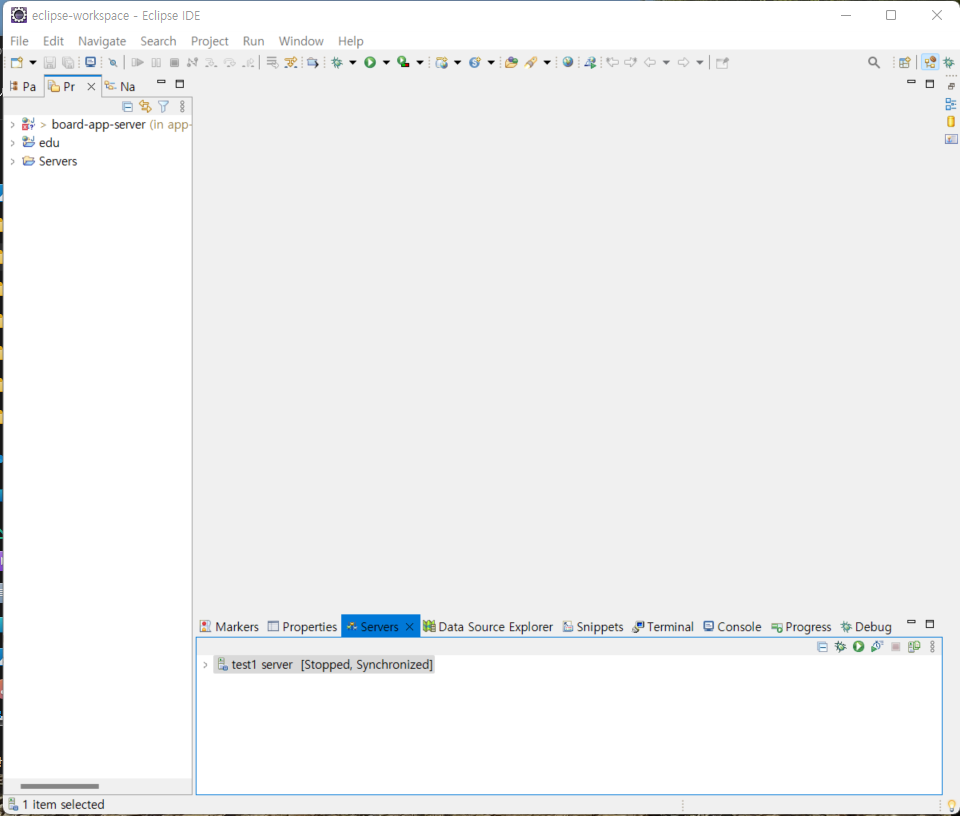Click the Disconnect debug icon
The image size is (960, 816).
192,62
